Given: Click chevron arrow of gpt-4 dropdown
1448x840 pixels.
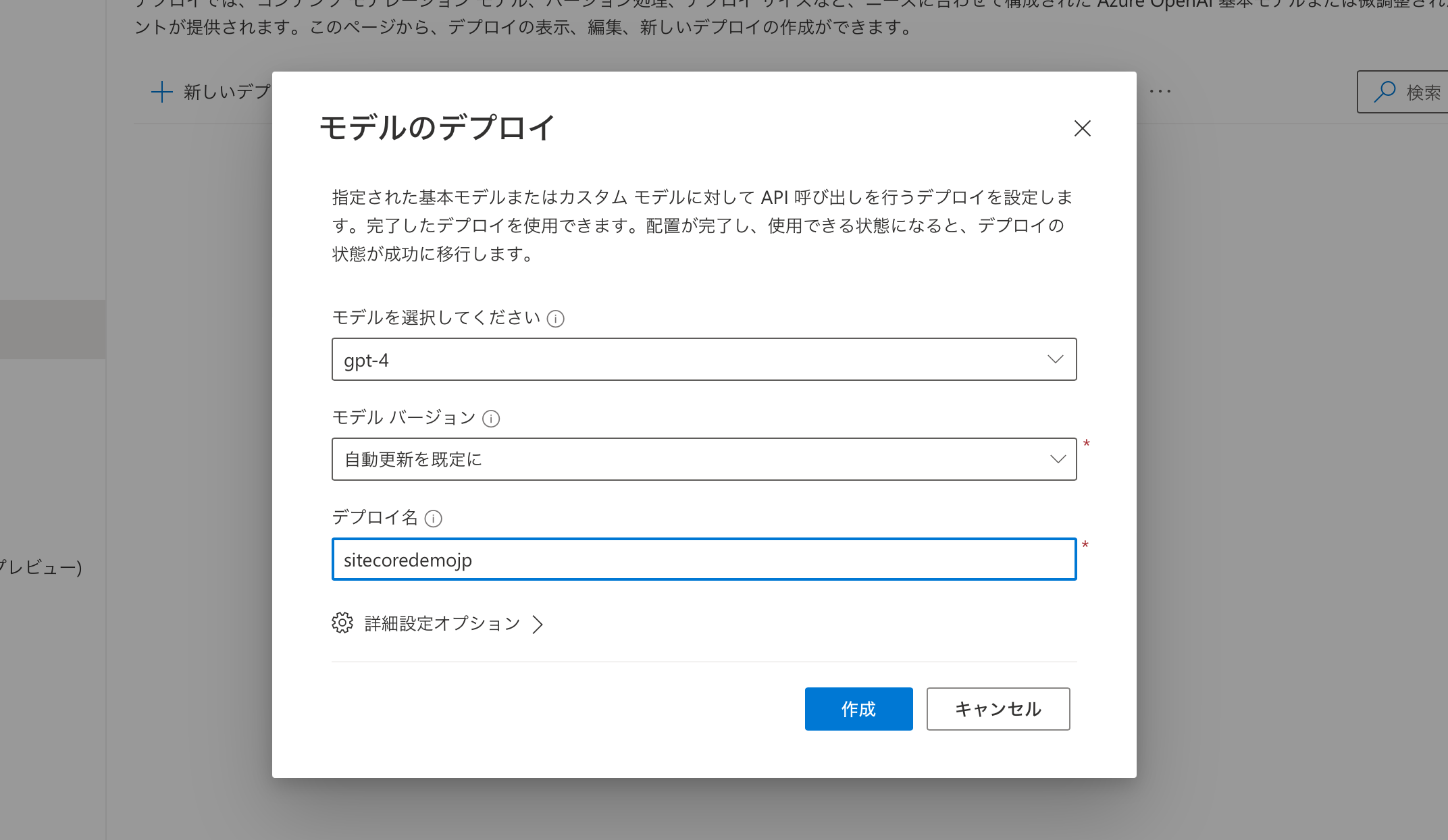Looking at the screenshot, I should click(1055, 359).
